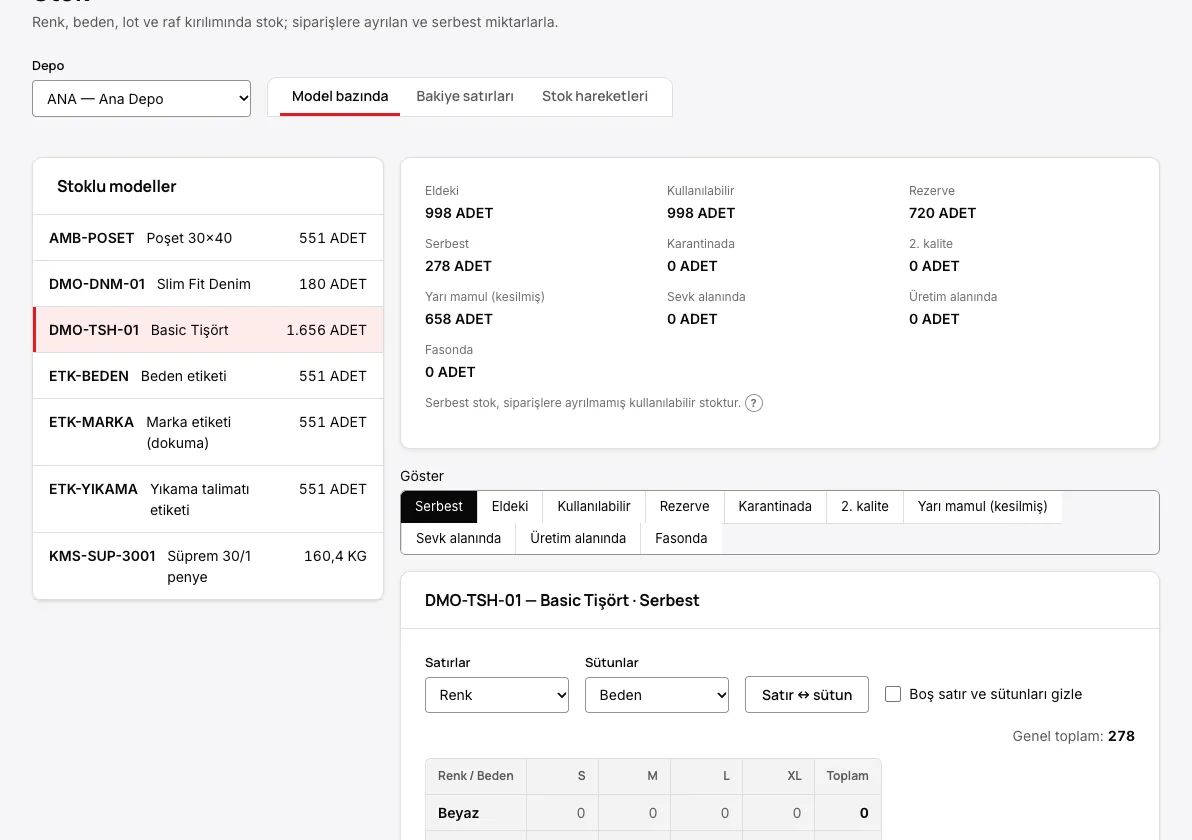Click the Toplam column header
The image size is (1192, 840).
coord(847,776)
